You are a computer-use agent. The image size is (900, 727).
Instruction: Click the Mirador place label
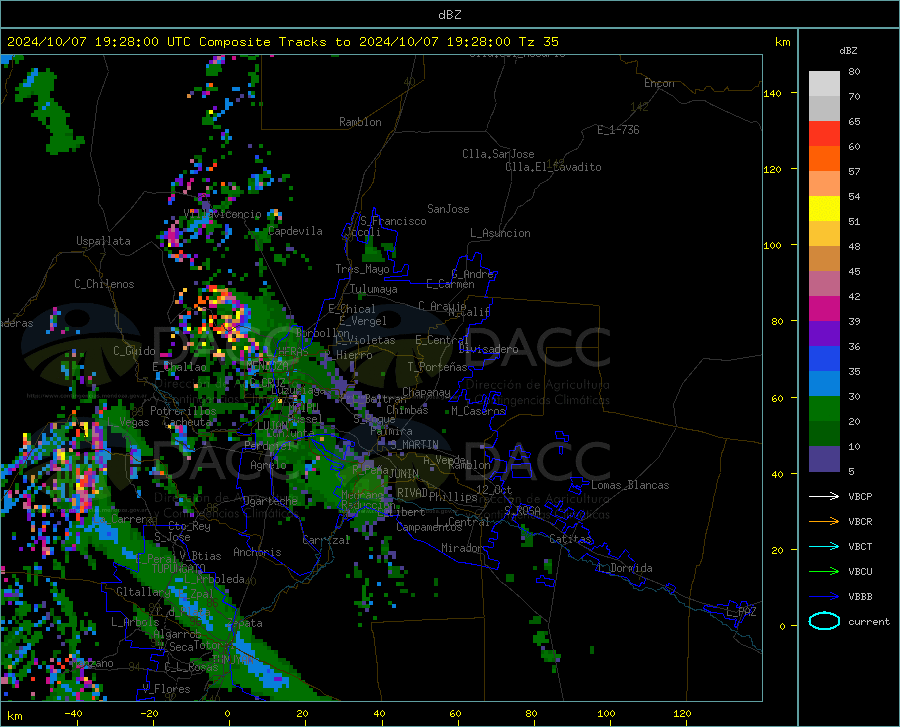tap(461, 548)
